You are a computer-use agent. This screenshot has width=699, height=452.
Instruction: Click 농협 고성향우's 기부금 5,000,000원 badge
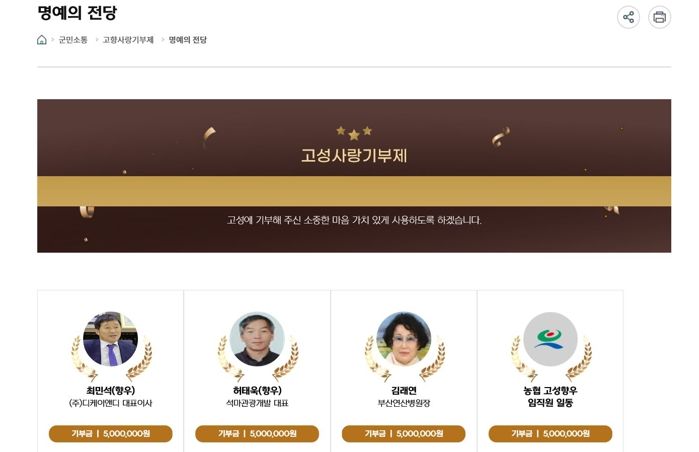coord(551,433)
